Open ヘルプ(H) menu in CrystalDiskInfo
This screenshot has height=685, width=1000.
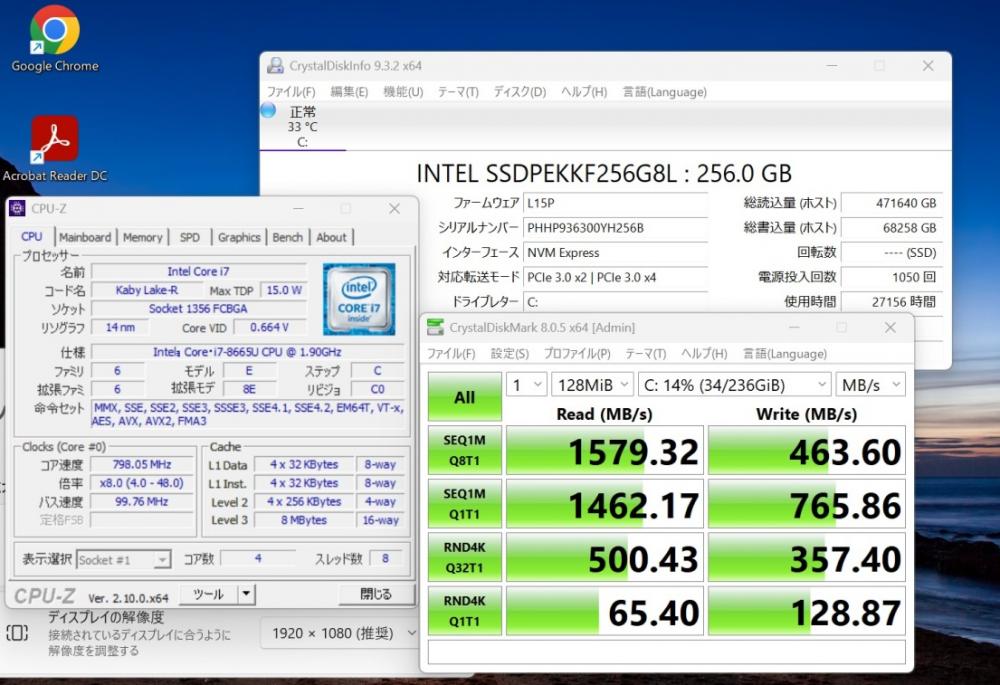coord(584,92)
